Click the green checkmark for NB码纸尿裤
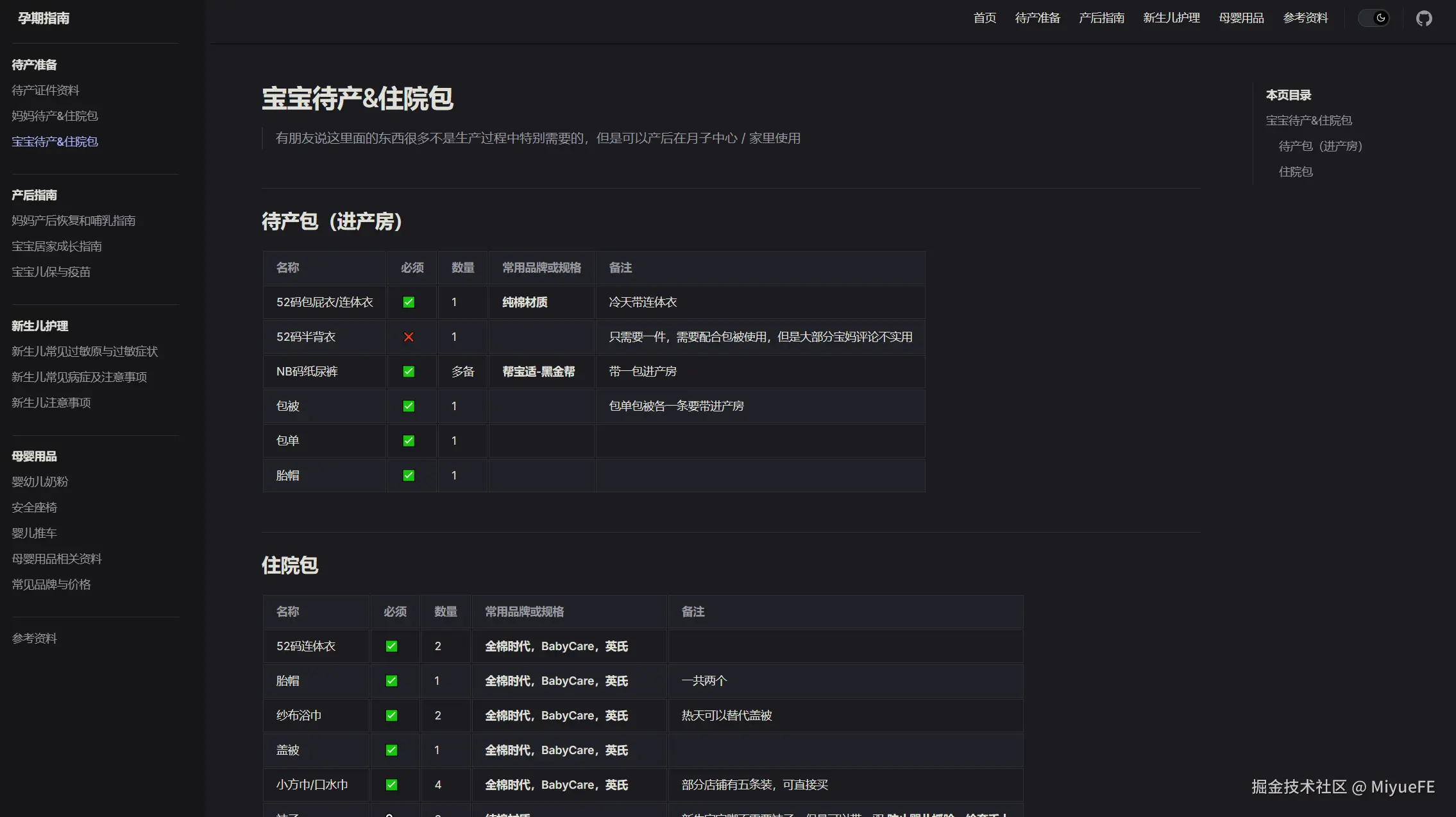 tap(409, 371)
